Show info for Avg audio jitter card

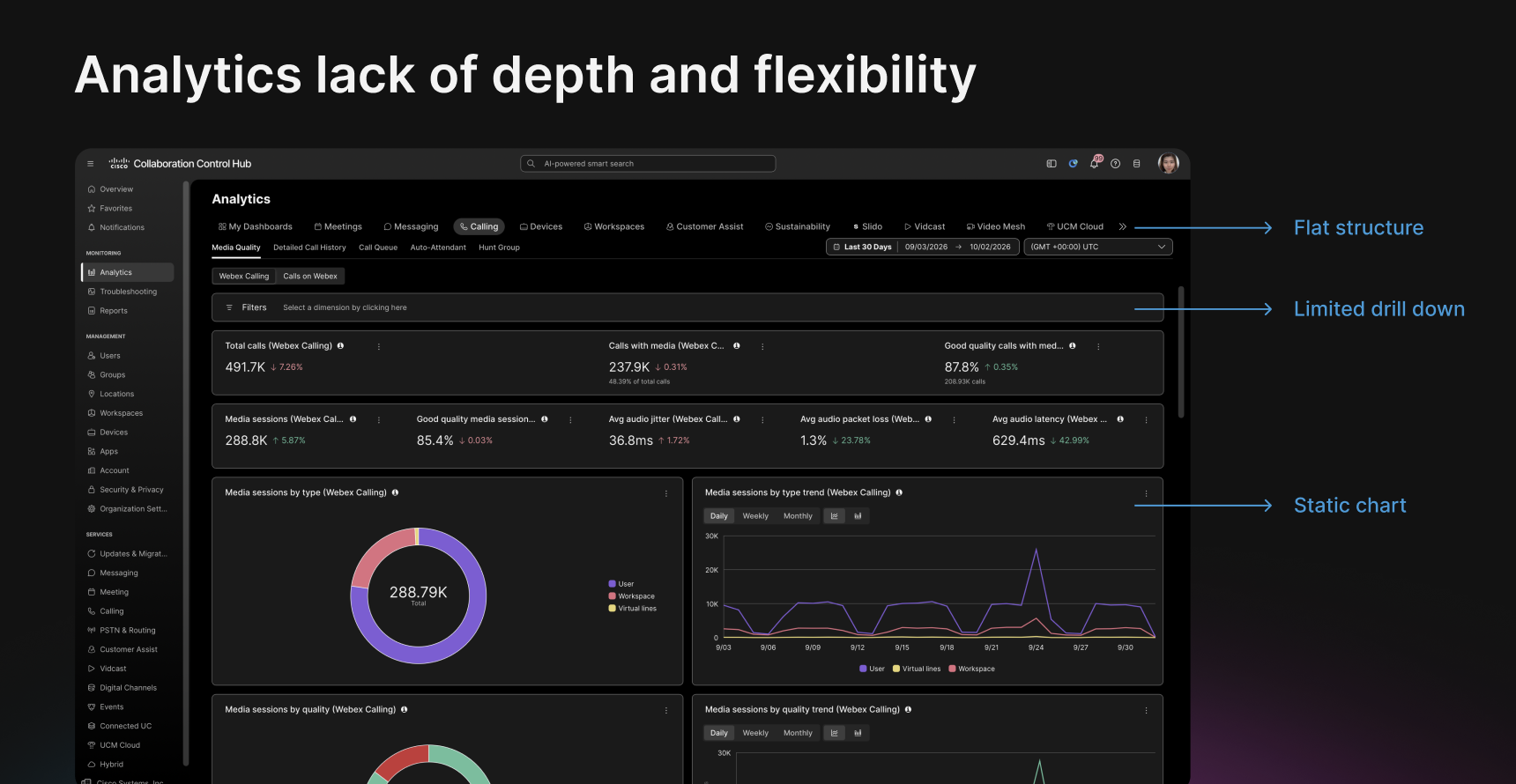[737, 419]
